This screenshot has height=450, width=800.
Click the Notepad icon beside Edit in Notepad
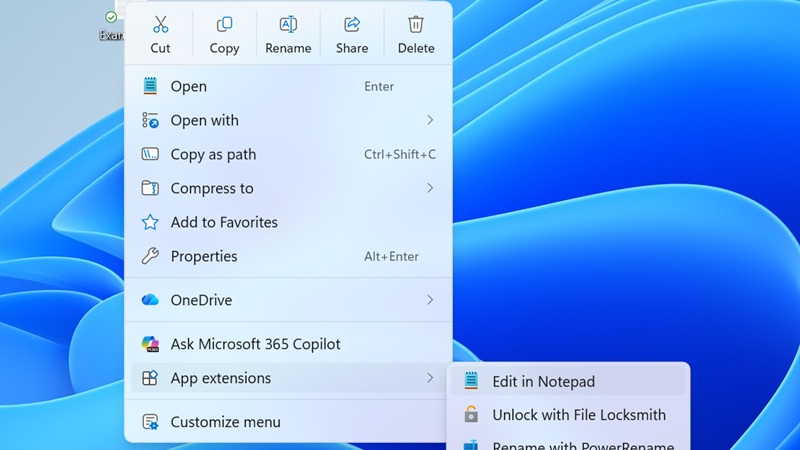471,381
